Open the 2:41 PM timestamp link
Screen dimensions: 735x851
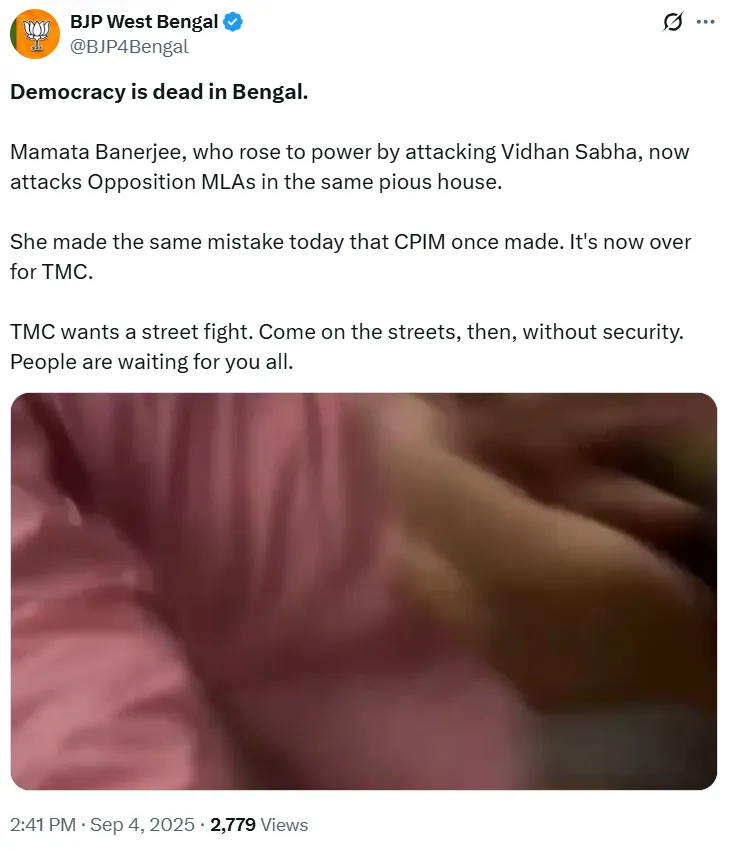(x=43, y=824)
